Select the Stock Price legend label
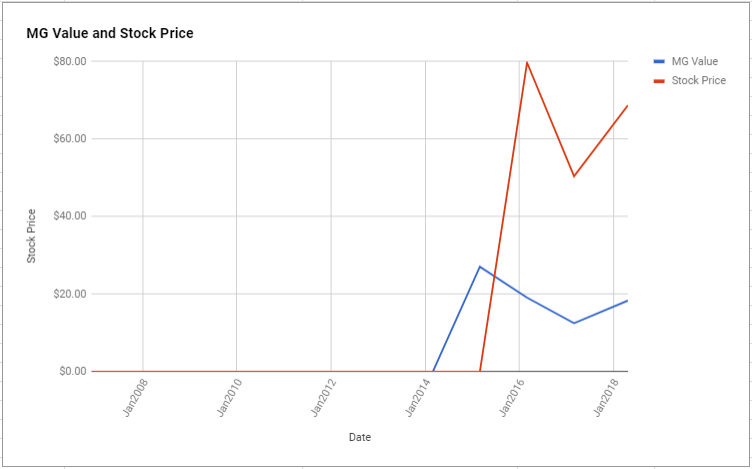Viewport: 752px width, 469px height. (699, 81)
